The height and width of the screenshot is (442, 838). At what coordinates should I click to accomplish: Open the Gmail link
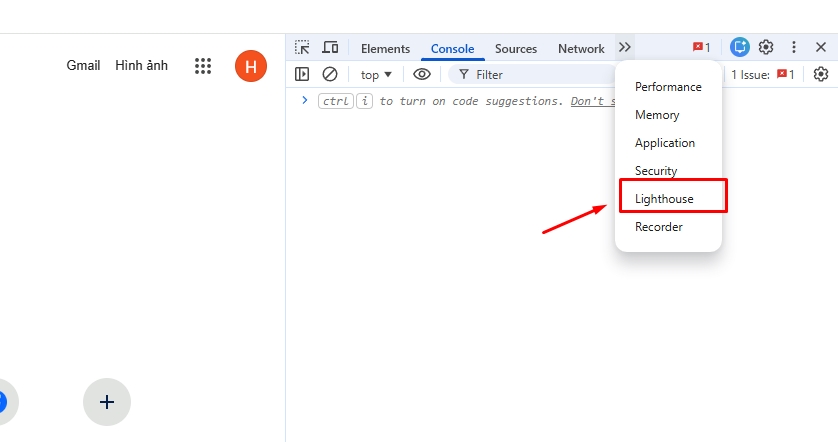(83, 65)
